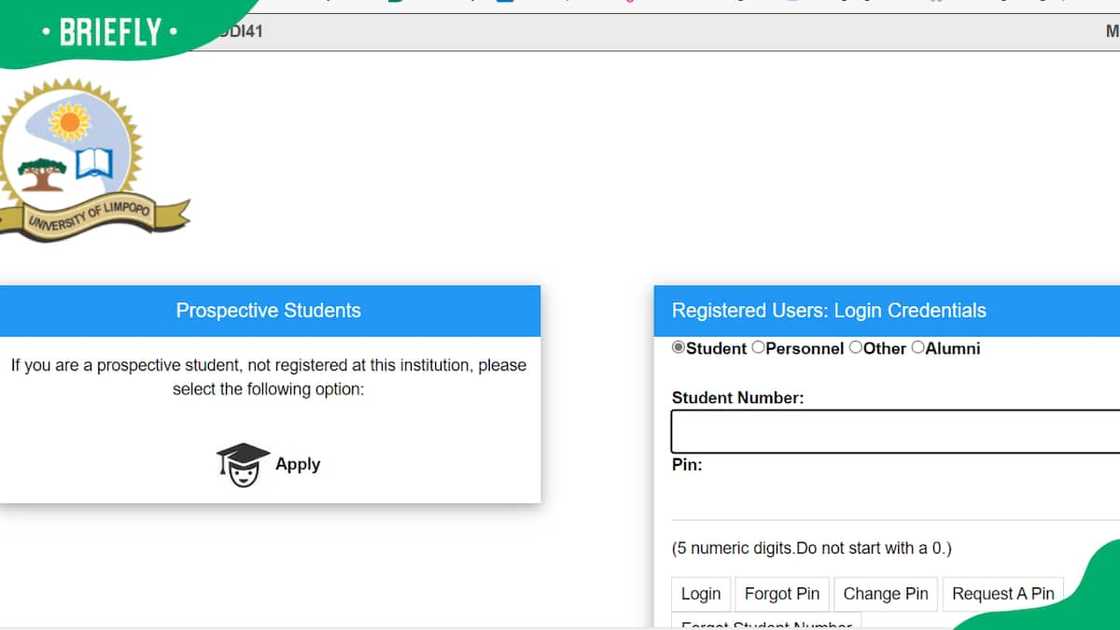Click the Request A Pin button
Image resolution: width=1120 pixels, height=630 pixels.
click(1002, 594)
